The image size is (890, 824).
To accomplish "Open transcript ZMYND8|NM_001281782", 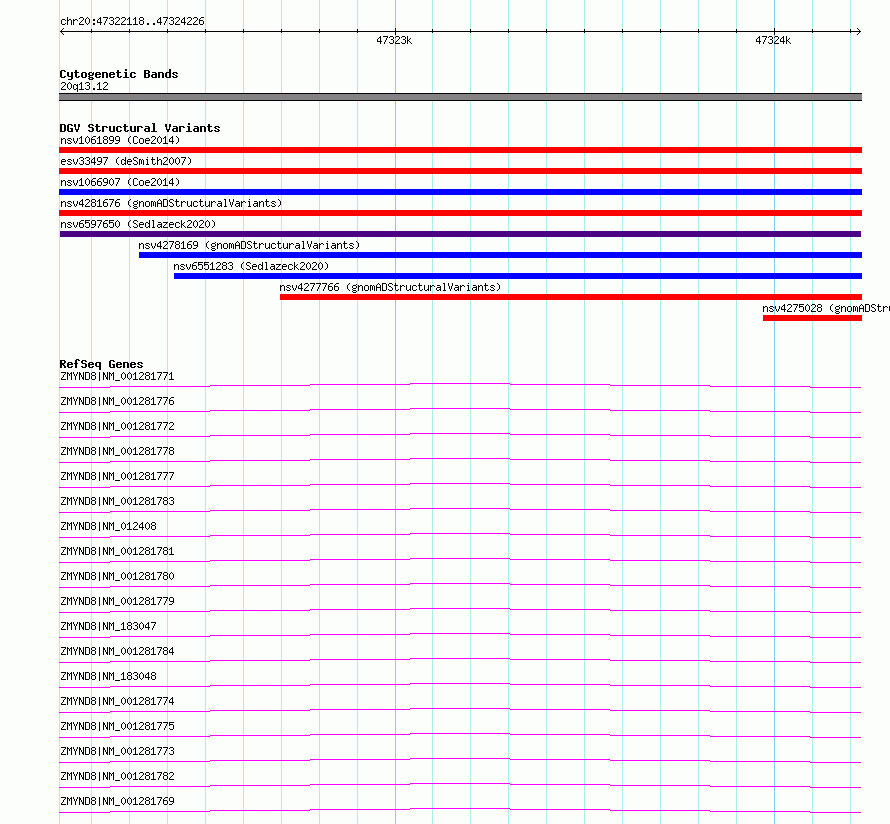I will (117, 776).
